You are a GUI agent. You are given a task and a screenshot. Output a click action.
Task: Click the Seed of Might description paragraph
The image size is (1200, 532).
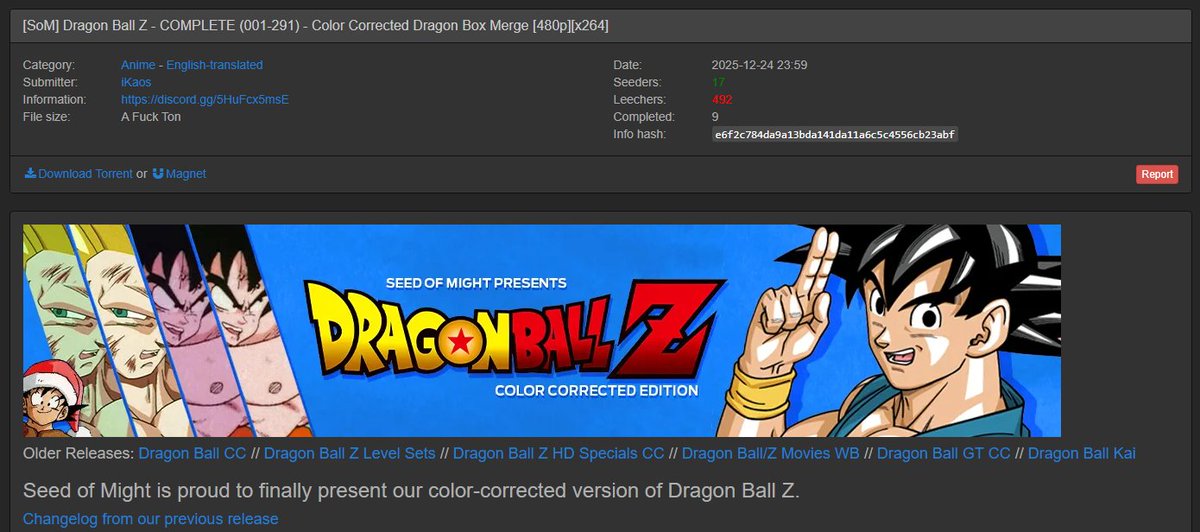(x=411, y=491)
